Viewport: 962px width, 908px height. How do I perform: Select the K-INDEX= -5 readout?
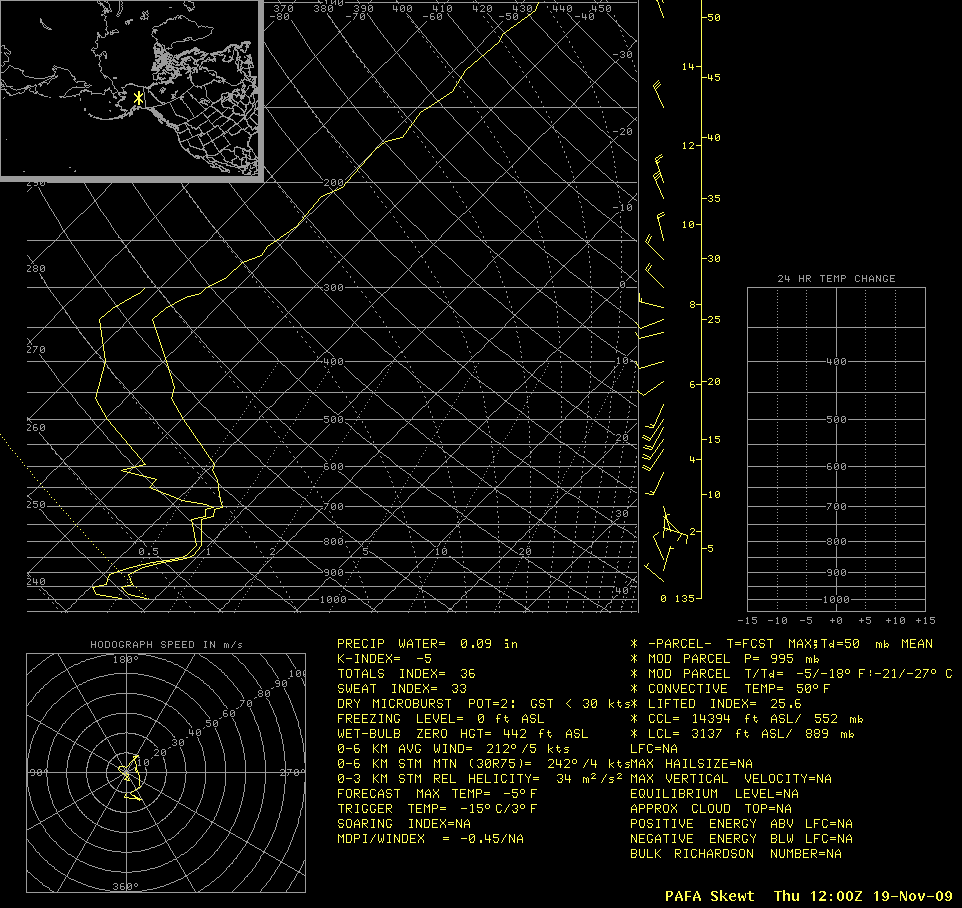[x=384, y=659]
